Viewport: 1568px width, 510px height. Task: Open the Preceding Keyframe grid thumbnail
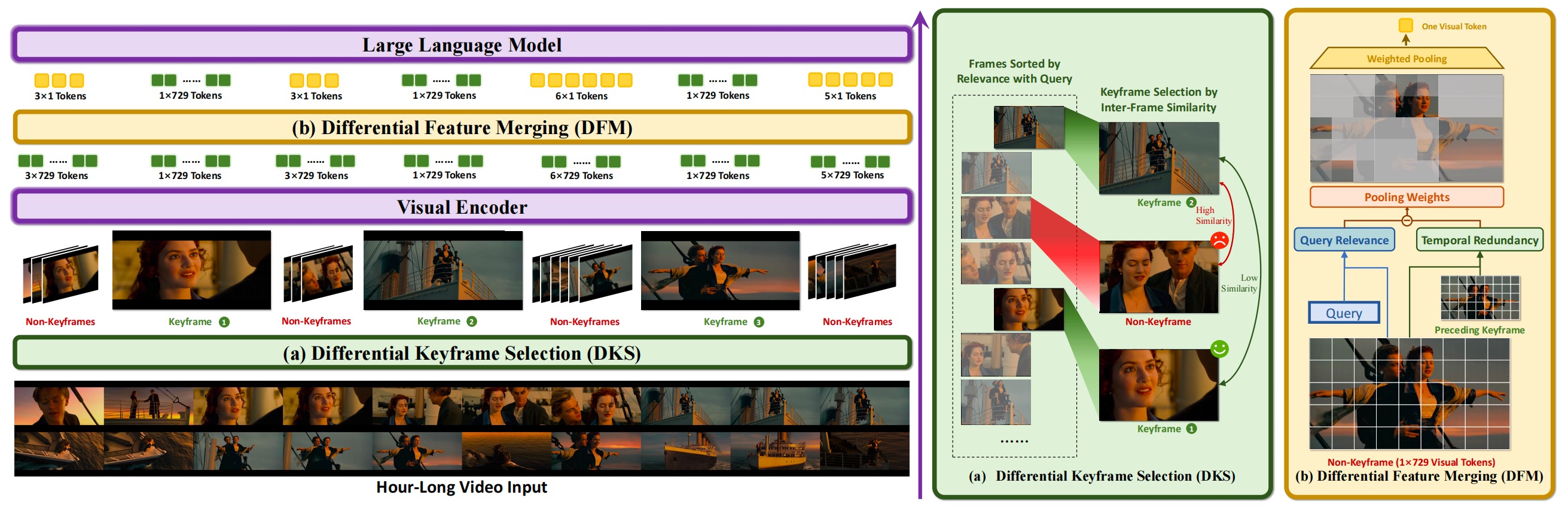coord(1479,297)
